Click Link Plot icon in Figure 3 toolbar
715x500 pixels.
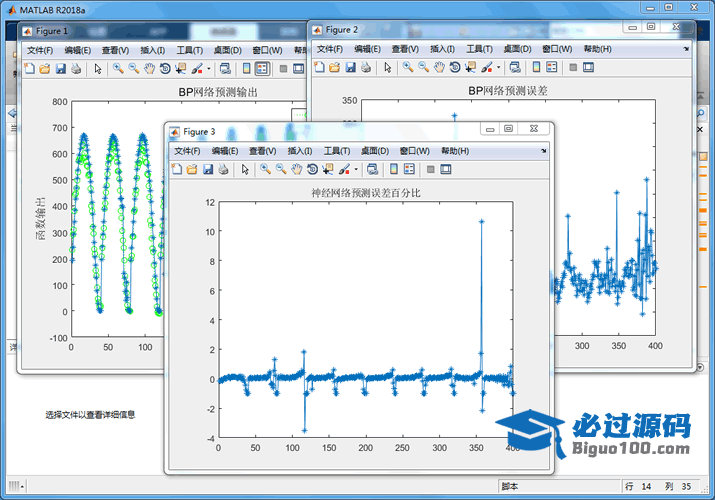[x=373, y=170]
